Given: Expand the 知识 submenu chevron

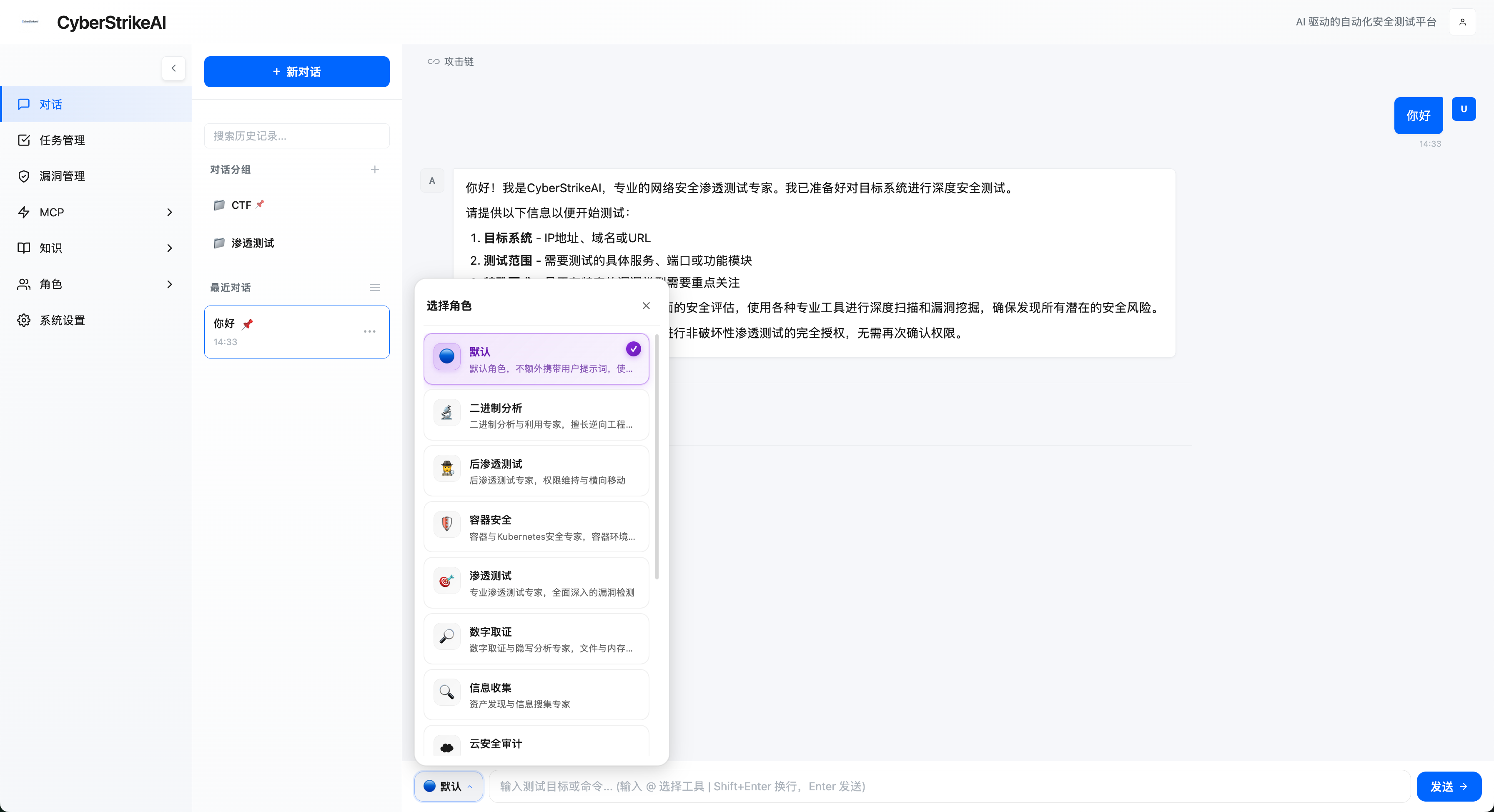Looking at the screenshot, I should (169, 248).
